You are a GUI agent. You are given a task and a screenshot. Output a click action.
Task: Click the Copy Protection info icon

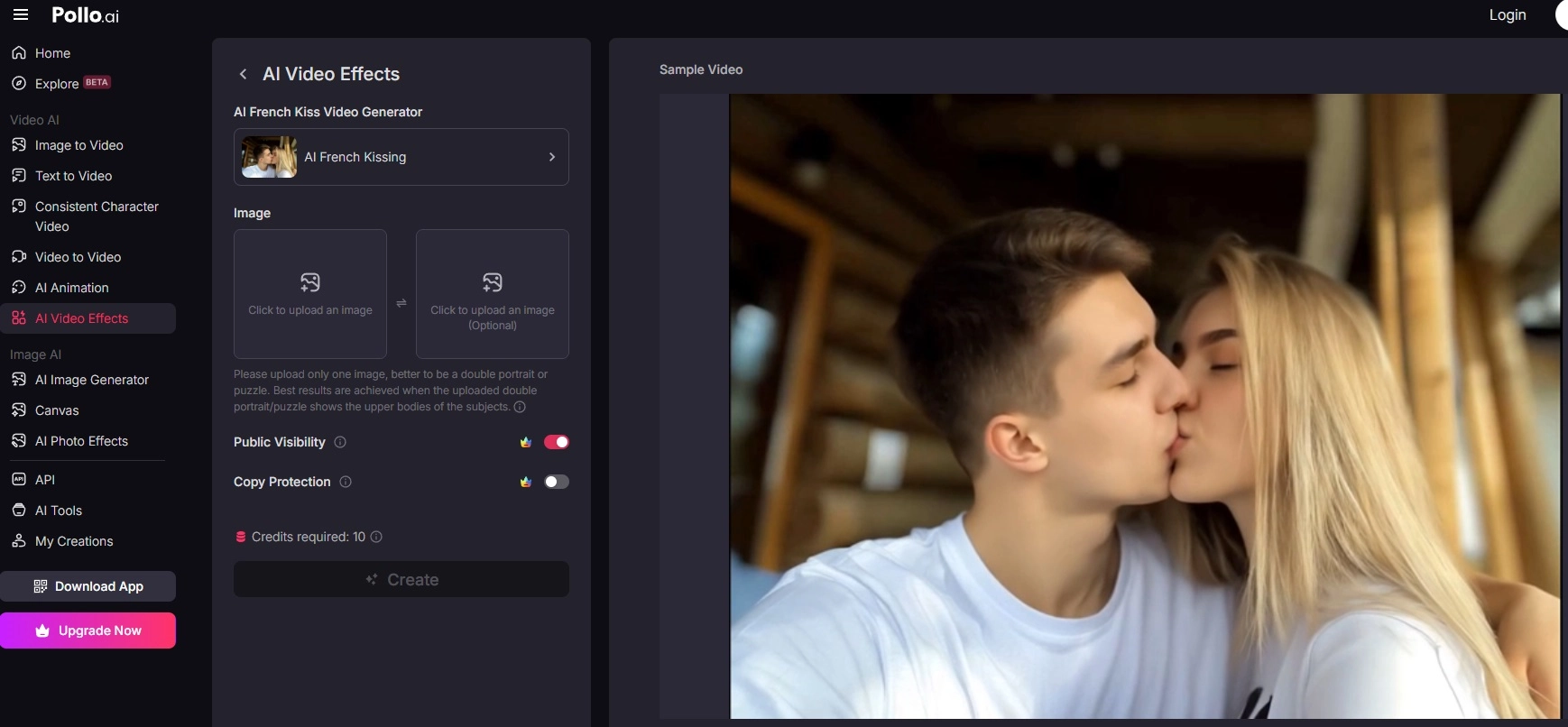coord(346,482)
